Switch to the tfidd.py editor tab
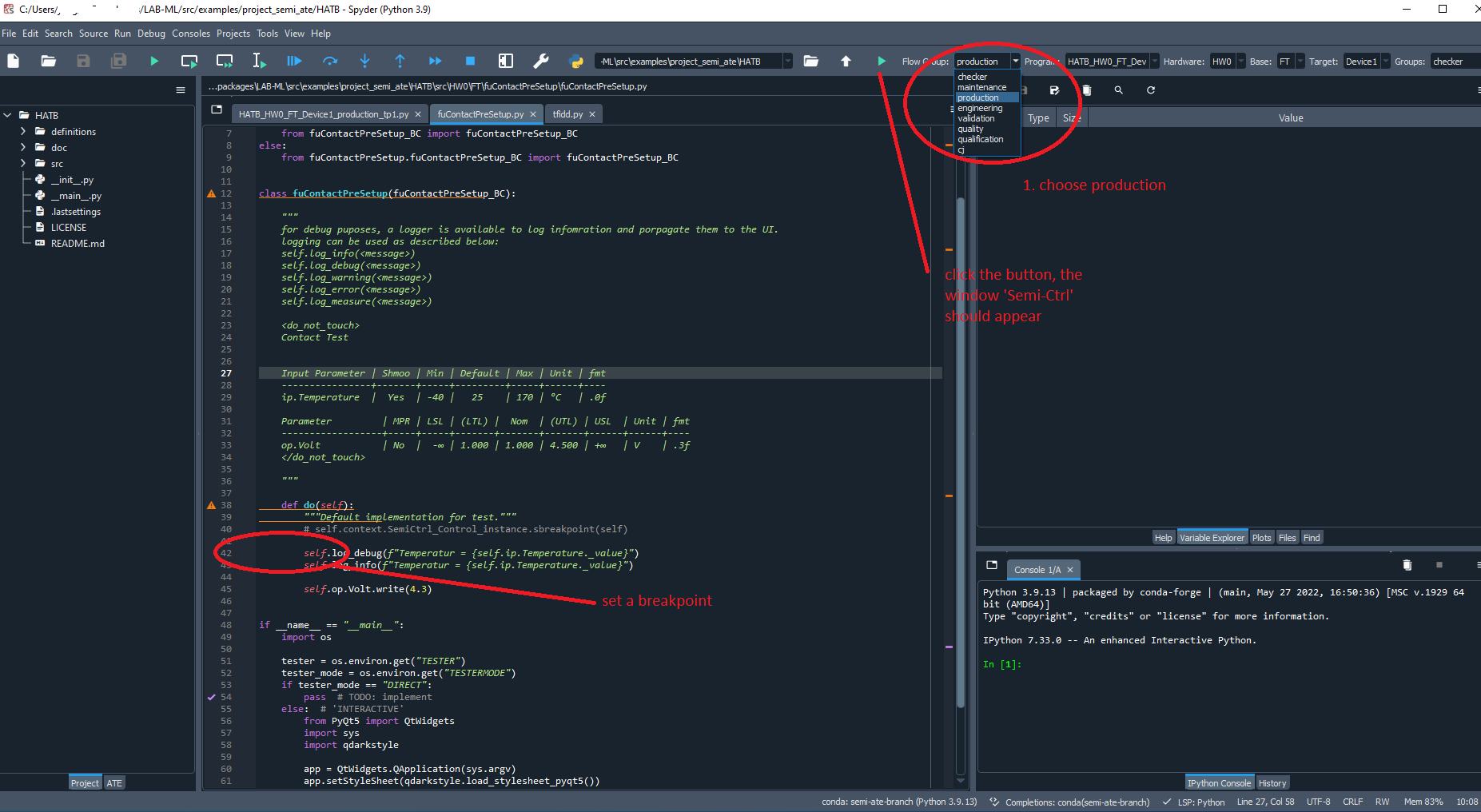The image size is (1481, 812). pos(567,114)
